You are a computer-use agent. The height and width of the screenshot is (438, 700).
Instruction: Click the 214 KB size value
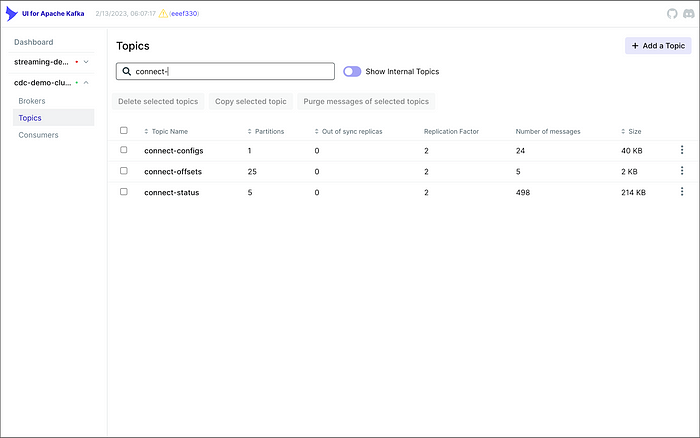tap(633, 192)
